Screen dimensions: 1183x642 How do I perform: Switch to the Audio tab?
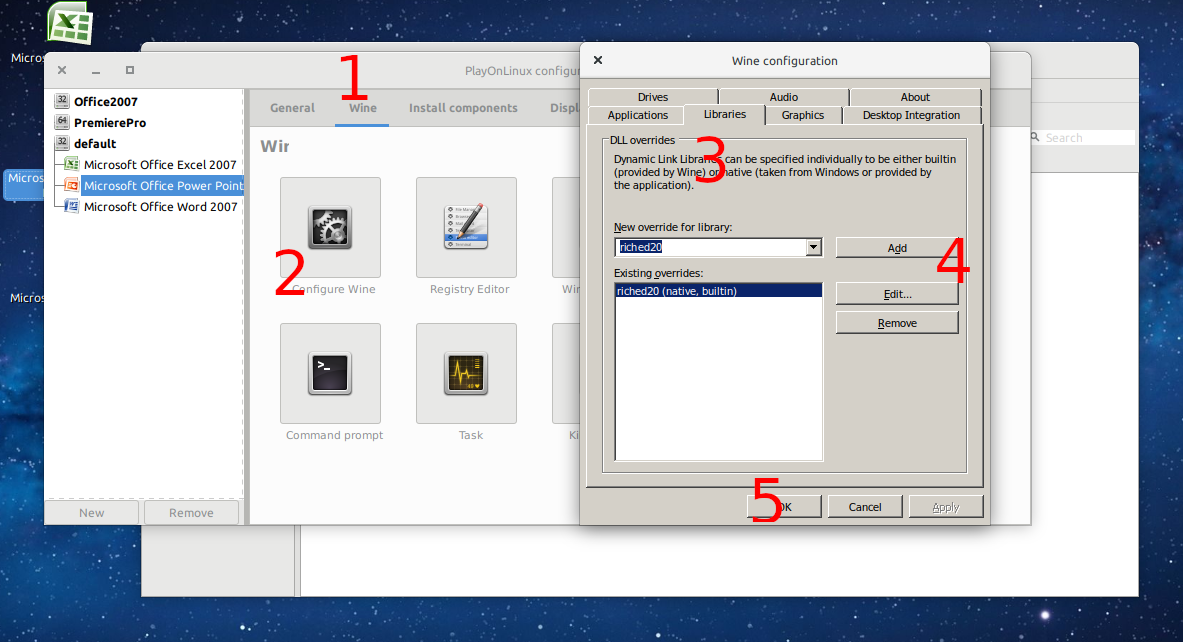point(784,97)
